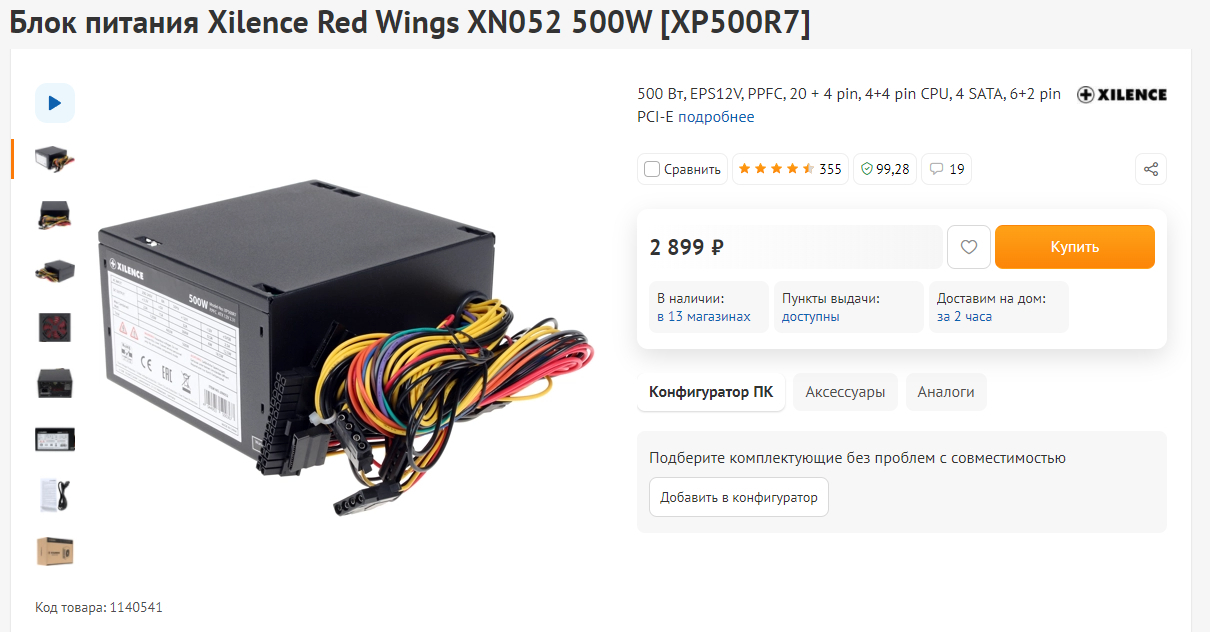Open the star rating with 355 reviews
Screen dimensions: 1210x632
pyautogui.click(x=790, y=169)
